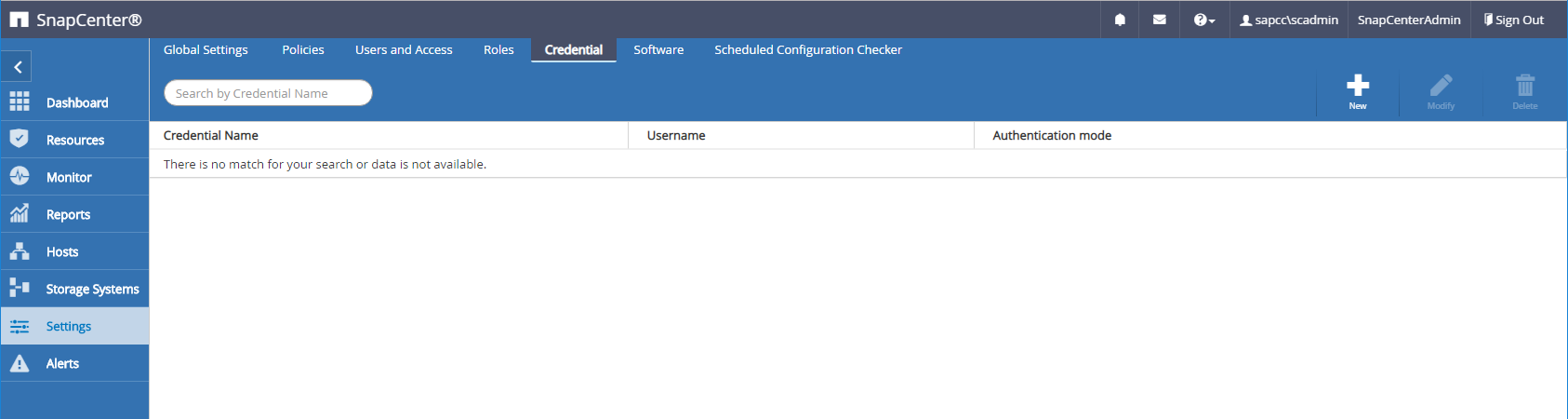Open Scheduled Configuration Checker tab

(x=807, y=49)
